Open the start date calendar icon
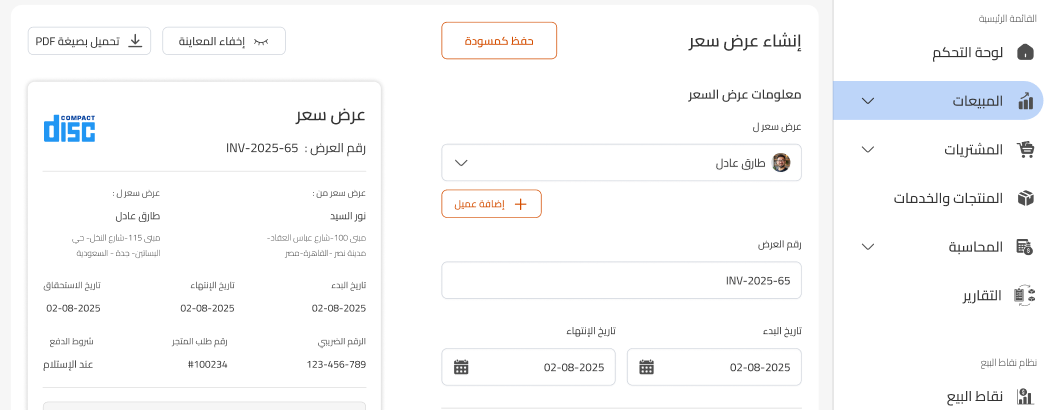1058x410 pixels. [646, 368]
